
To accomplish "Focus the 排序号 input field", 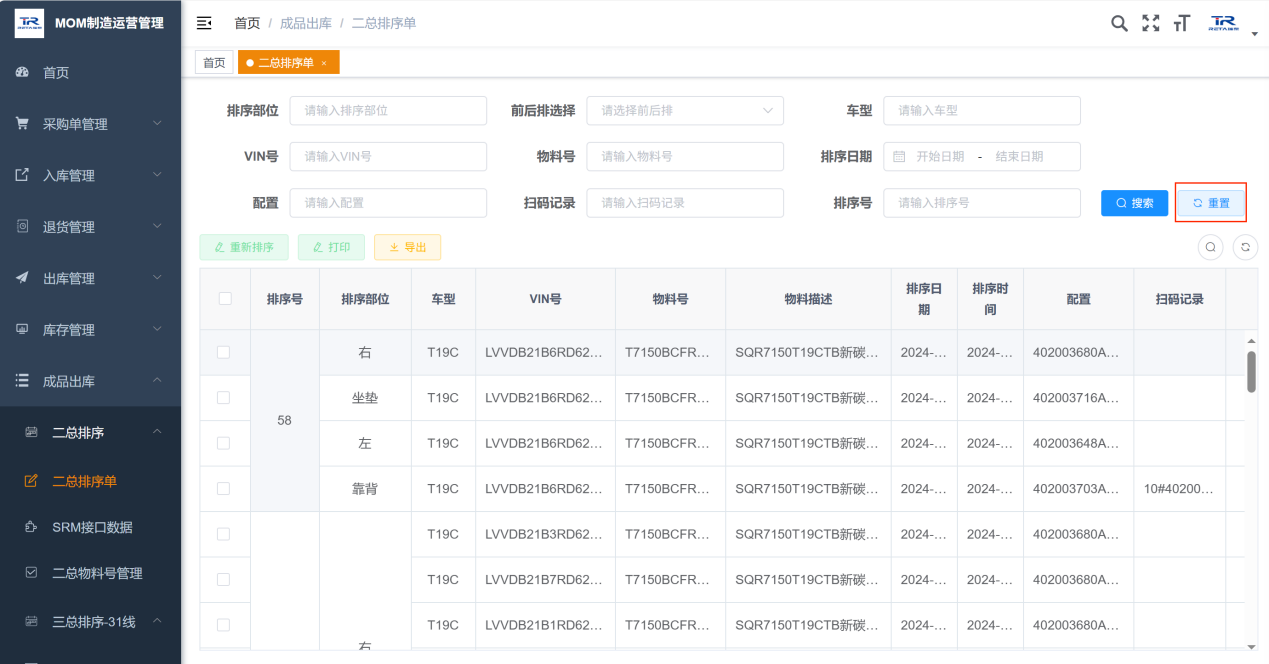I will coord(982,203).
